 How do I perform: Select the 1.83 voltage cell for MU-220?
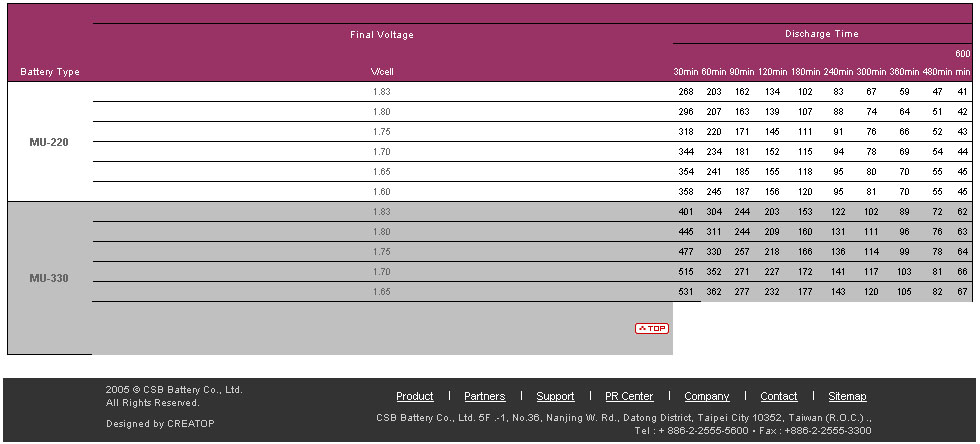[382, 92]
